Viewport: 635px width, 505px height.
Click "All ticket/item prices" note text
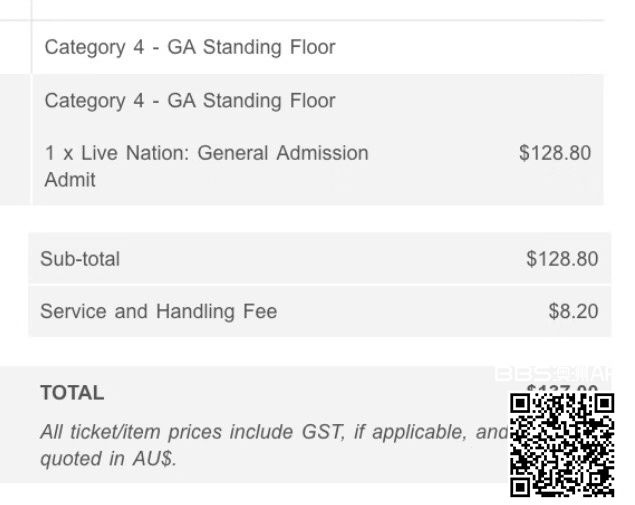point(132,433)
